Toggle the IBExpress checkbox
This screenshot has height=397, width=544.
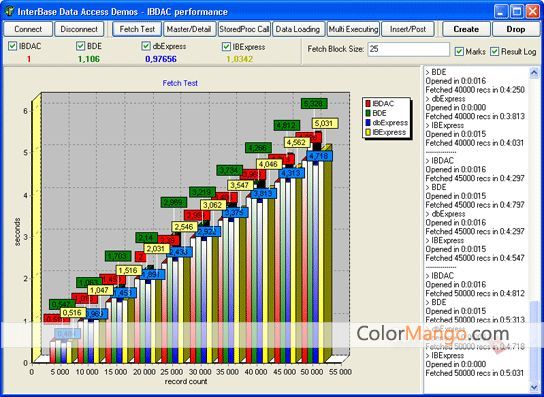coord(227,47)
